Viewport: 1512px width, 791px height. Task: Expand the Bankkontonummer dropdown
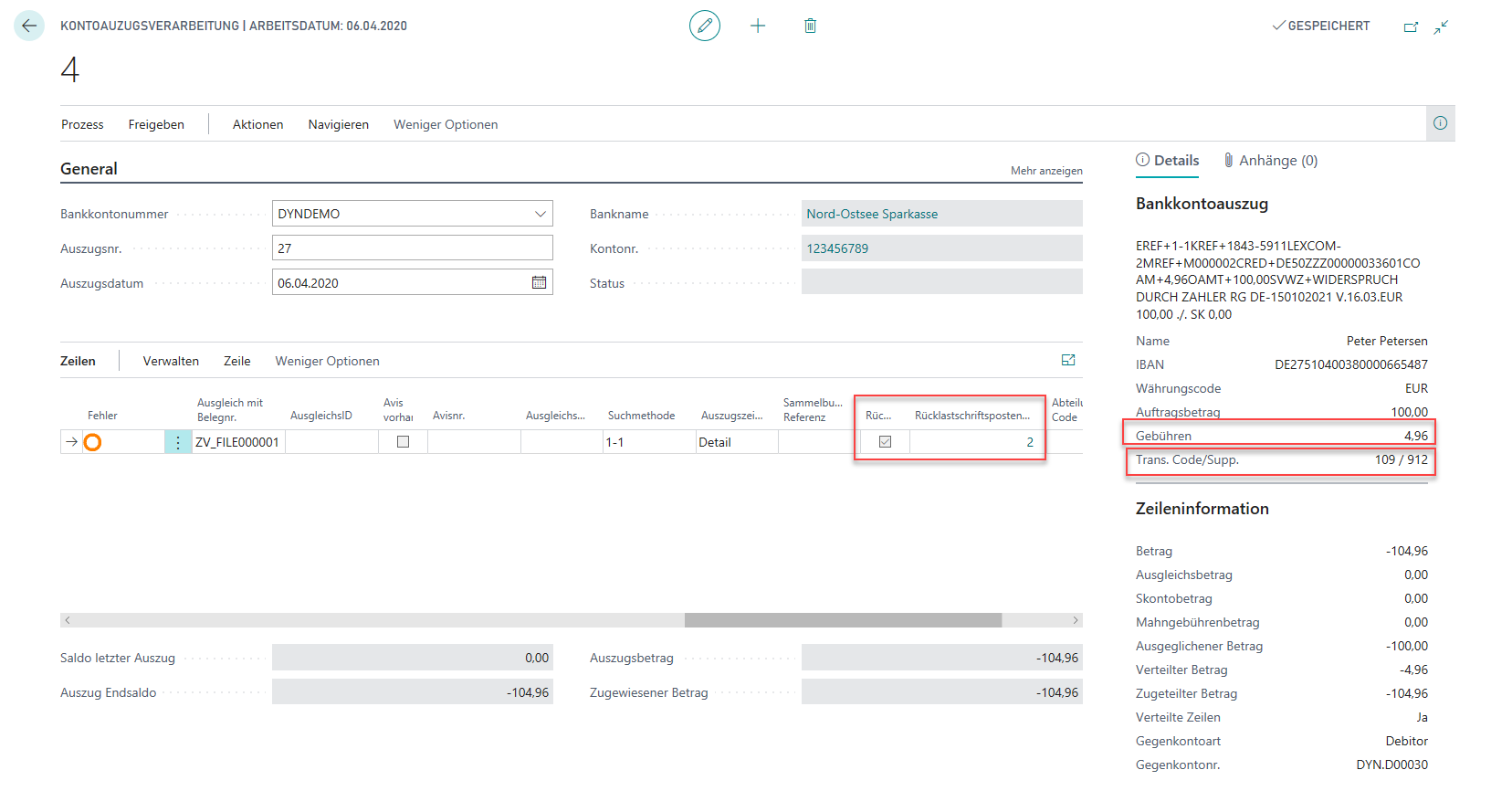coord(540,214)
